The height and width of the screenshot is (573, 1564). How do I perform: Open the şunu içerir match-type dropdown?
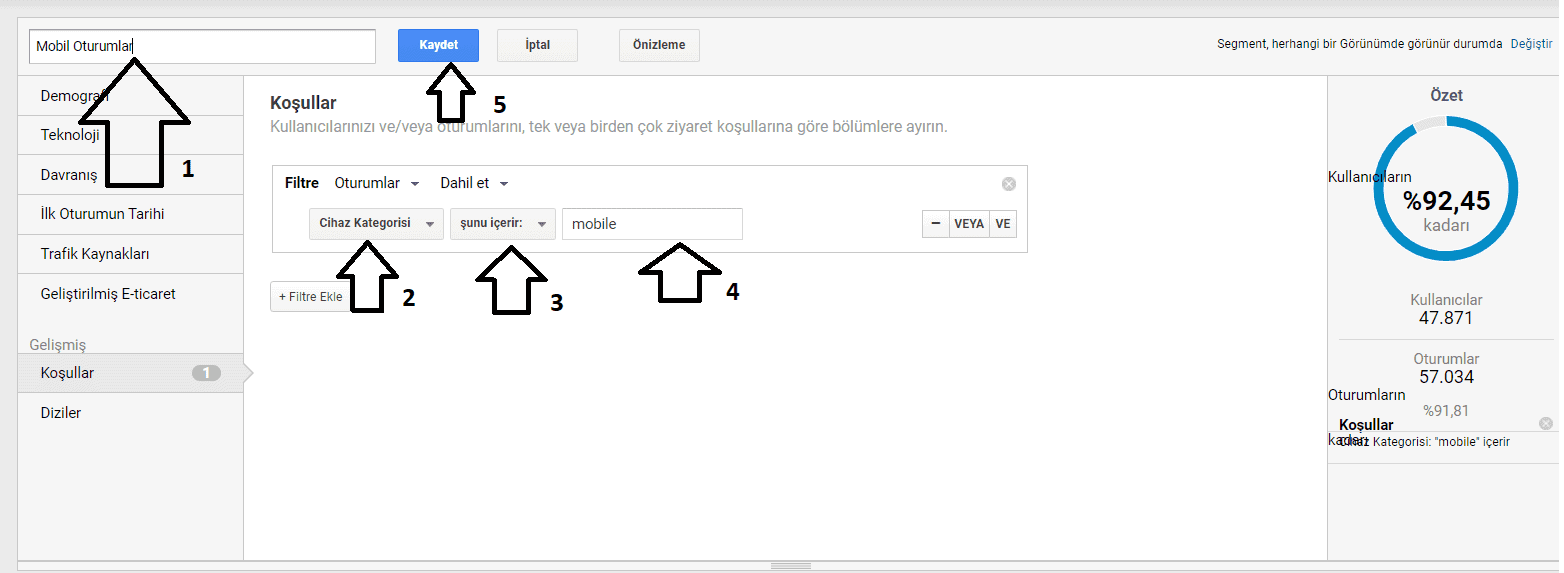click(502, 224)
